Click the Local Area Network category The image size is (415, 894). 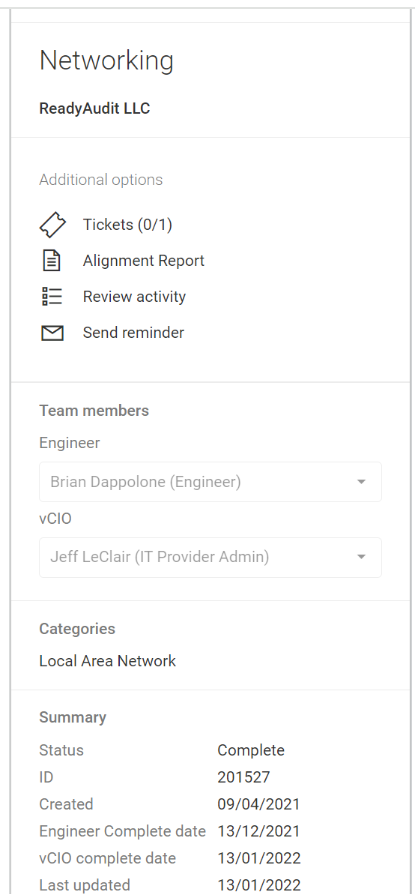point(107,661)
